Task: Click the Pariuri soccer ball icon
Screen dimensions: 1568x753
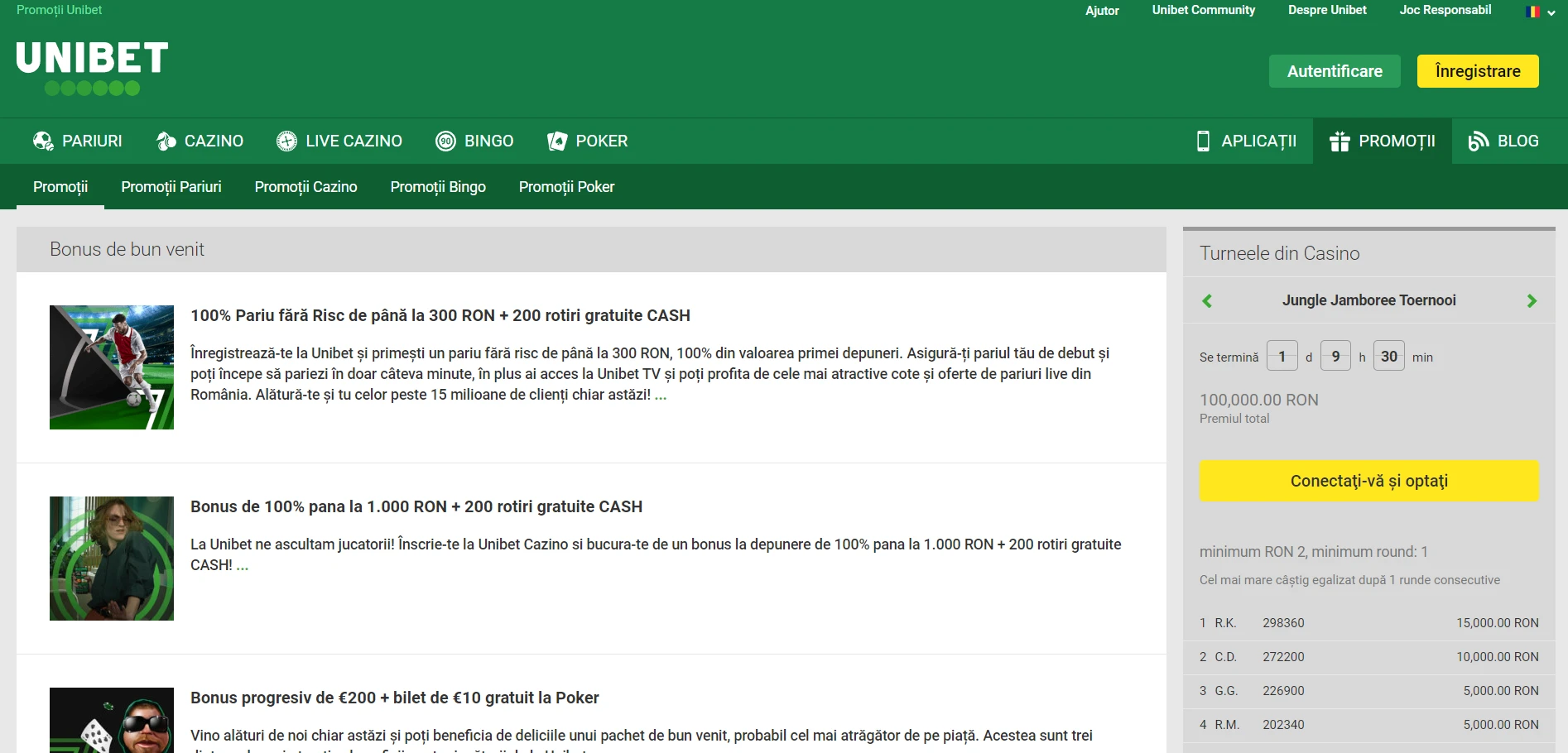Action: [x=43, y=141]
